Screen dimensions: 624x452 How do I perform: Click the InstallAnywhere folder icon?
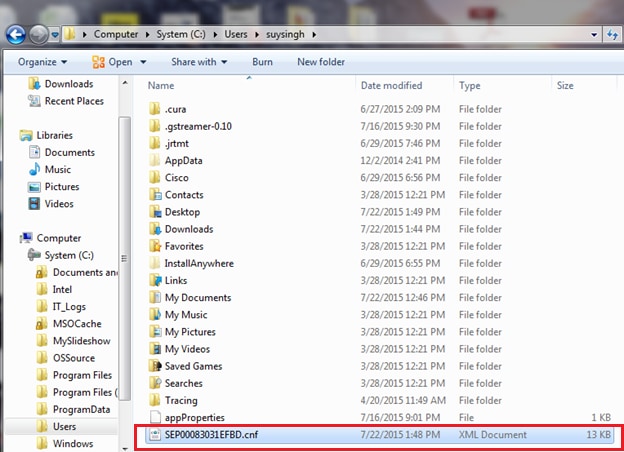[x=154, y=263]
